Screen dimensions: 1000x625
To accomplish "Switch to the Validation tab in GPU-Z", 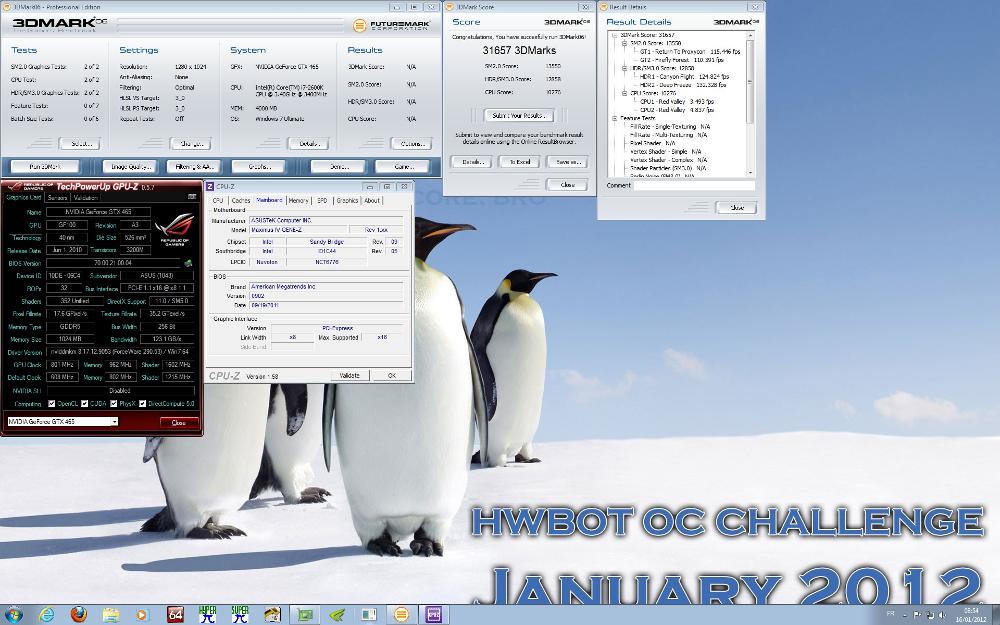I will (85, 198).
